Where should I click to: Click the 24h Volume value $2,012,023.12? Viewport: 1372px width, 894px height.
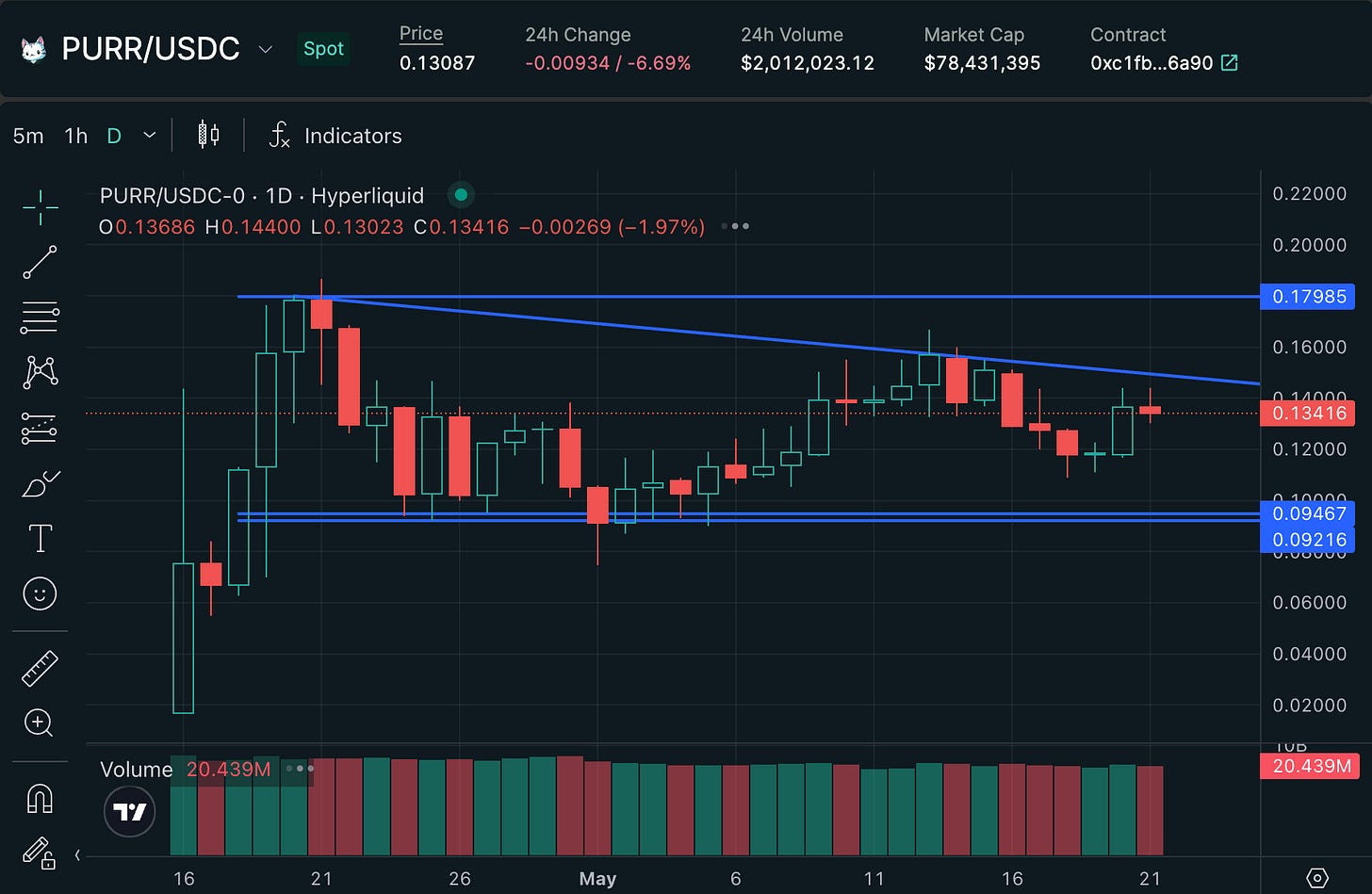tap(808, 63)
